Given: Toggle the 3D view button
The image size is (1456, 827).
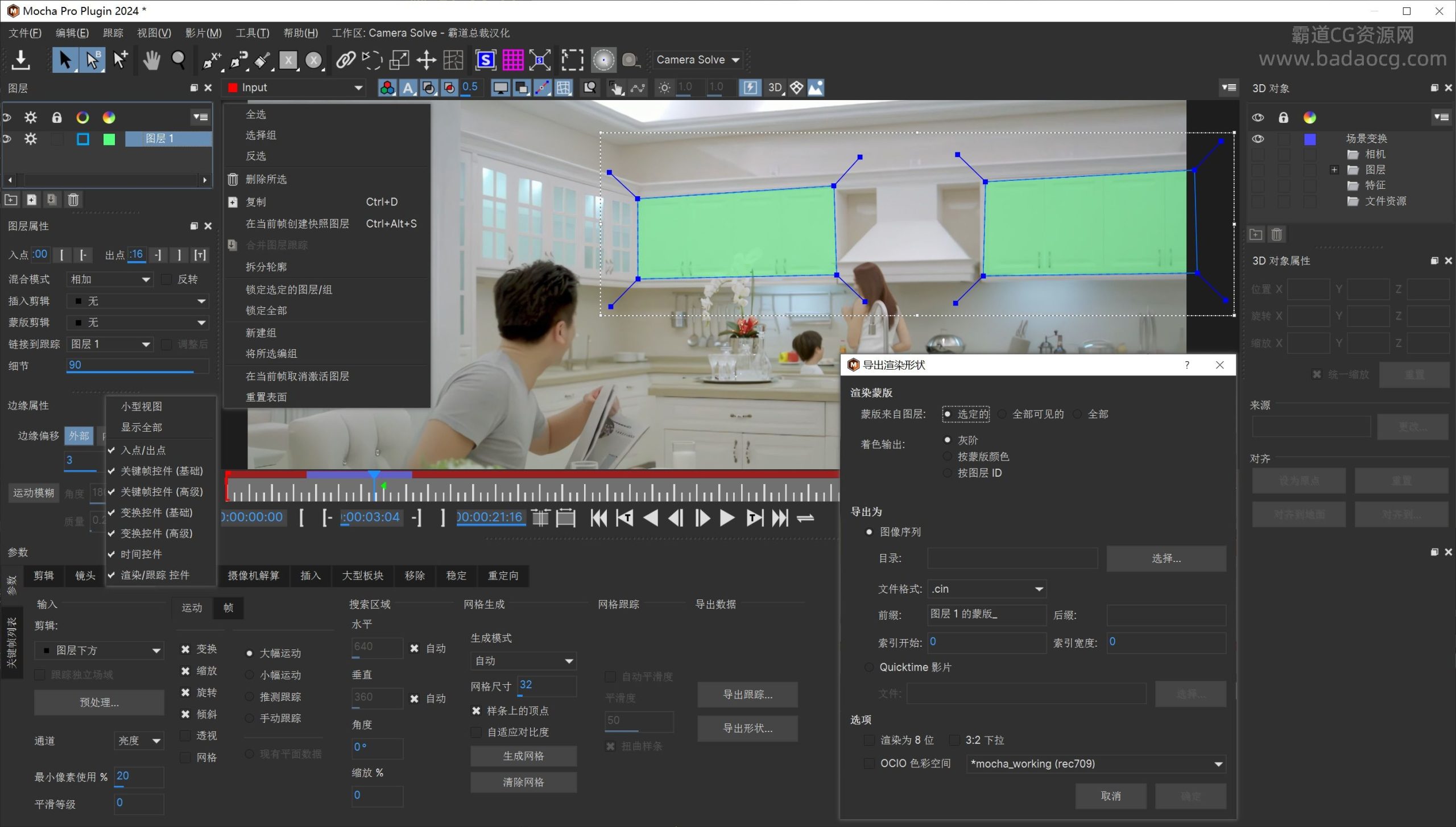Looking at the screenshot, I should pos(776,88).
